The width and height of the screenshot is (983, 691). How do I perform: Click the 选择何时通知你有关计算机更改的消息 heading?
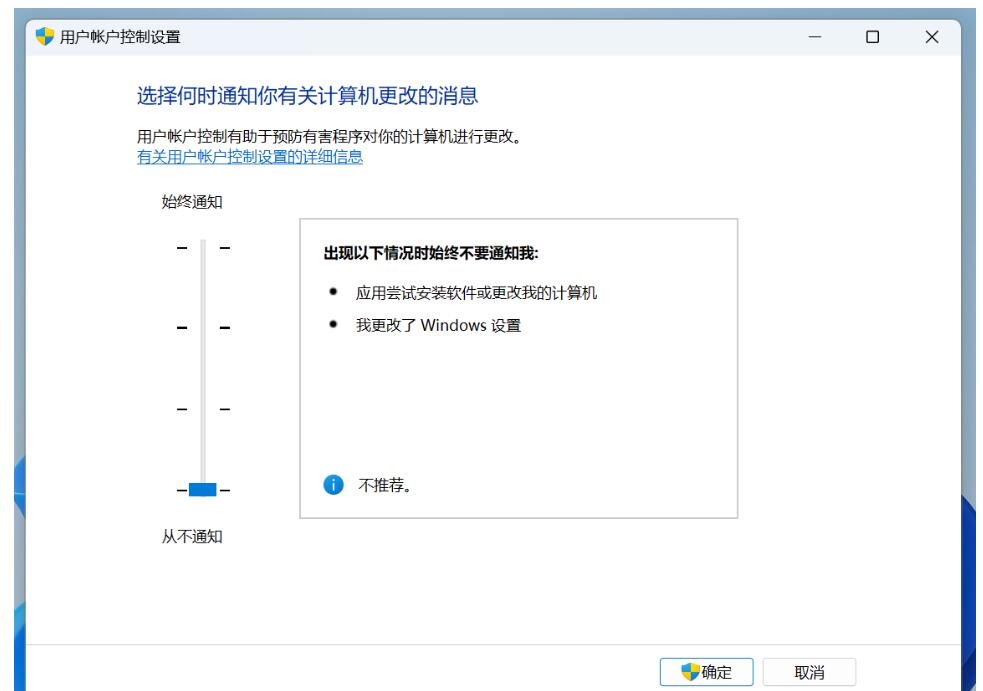[x=307, y=96]
